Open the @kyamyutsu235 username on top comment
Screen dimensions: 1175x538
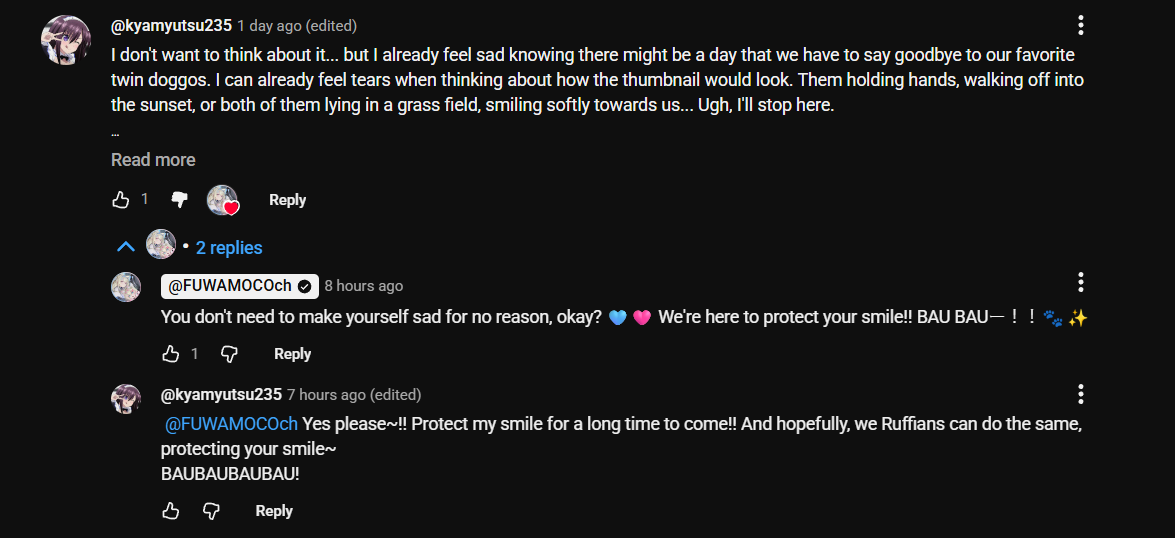pyautogui.click(x=172, y=25)
